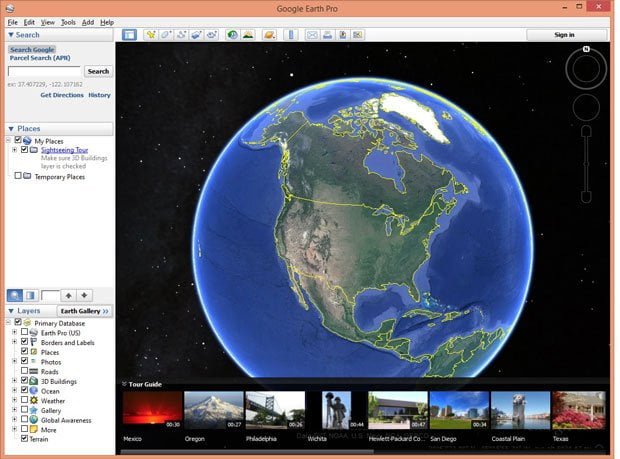Move selected place down arrow

click(84, 295)
